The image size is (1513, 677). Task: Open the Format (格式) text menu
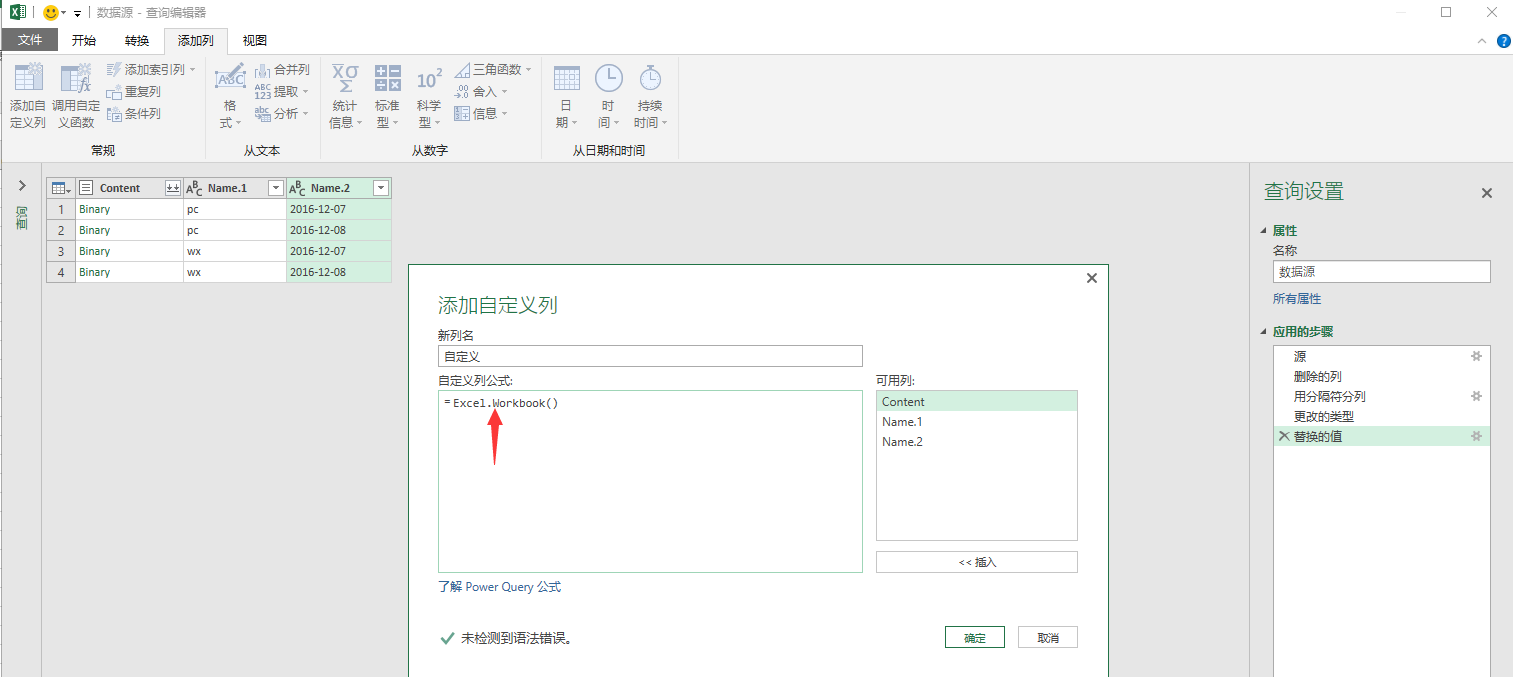[x=230, y=97]
